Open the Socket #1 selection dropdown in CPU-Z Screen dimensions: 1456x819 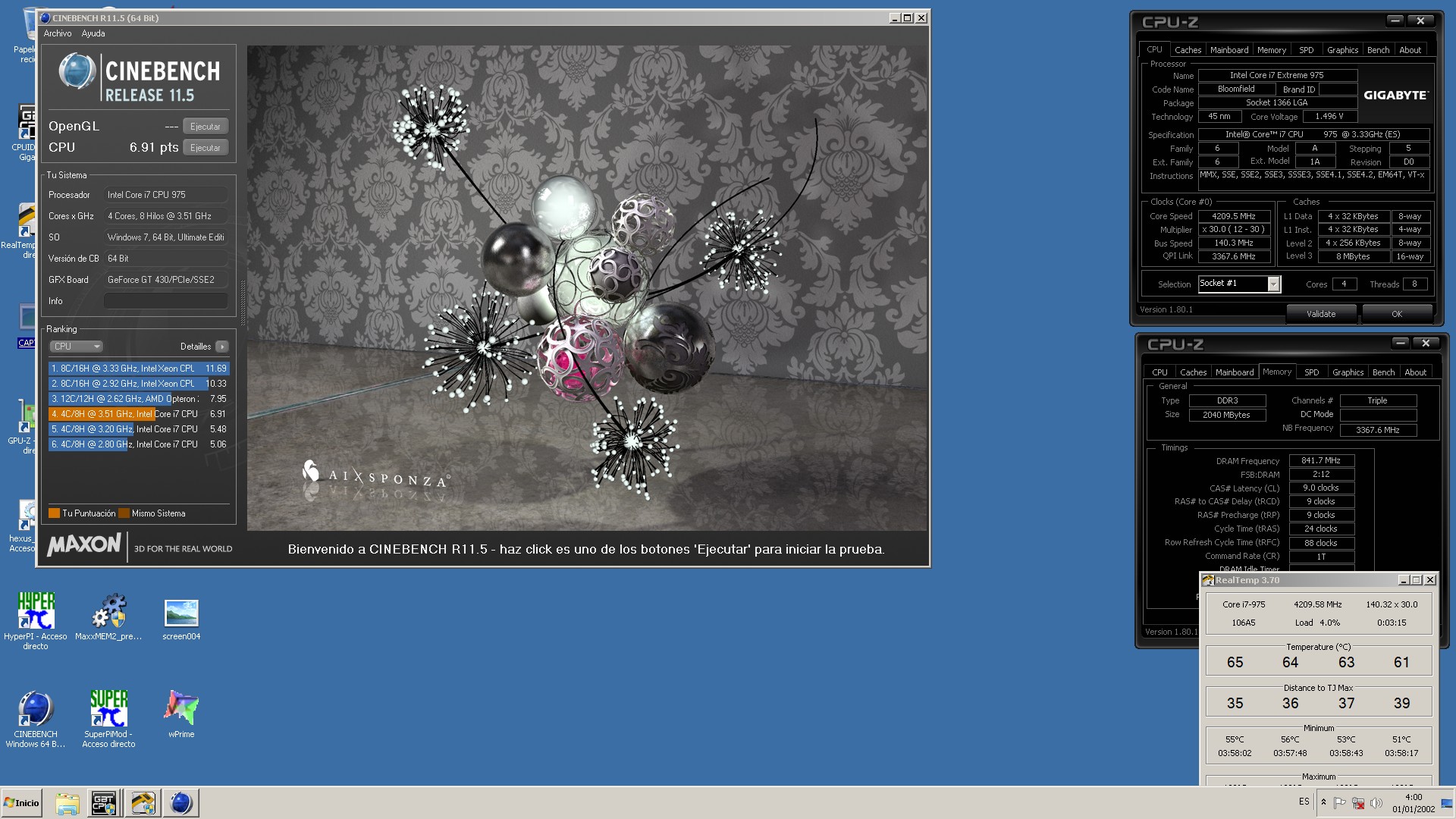coord(1239,284)
